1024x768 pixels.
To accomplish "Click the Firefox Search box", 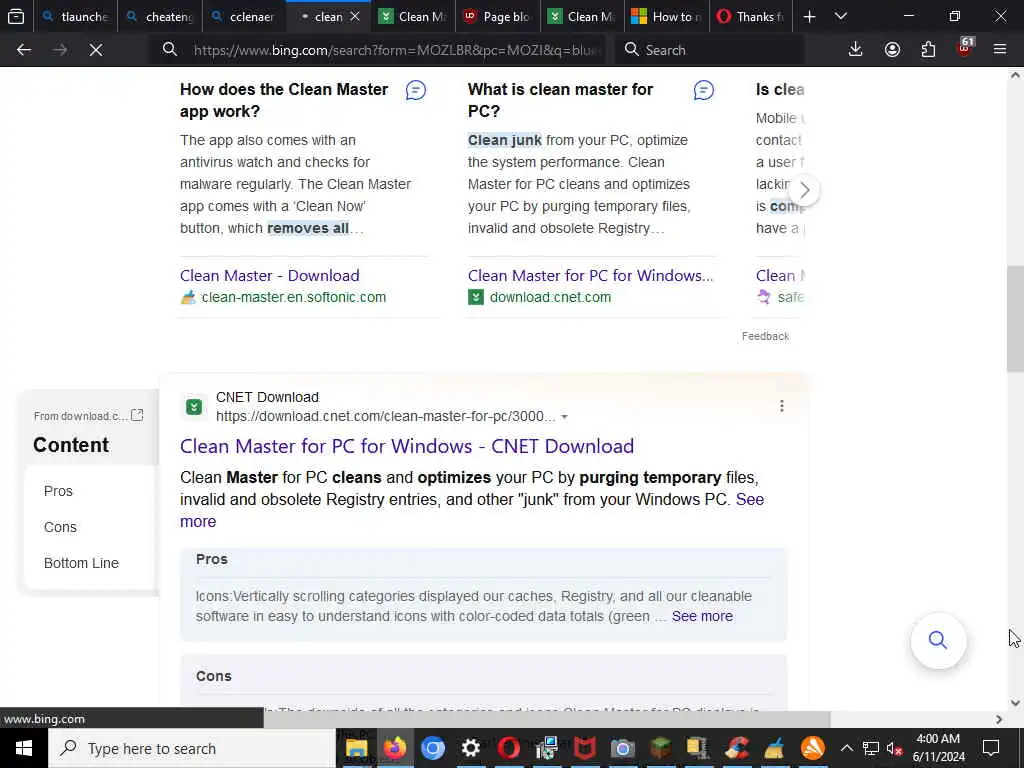I will click(709, 50).
